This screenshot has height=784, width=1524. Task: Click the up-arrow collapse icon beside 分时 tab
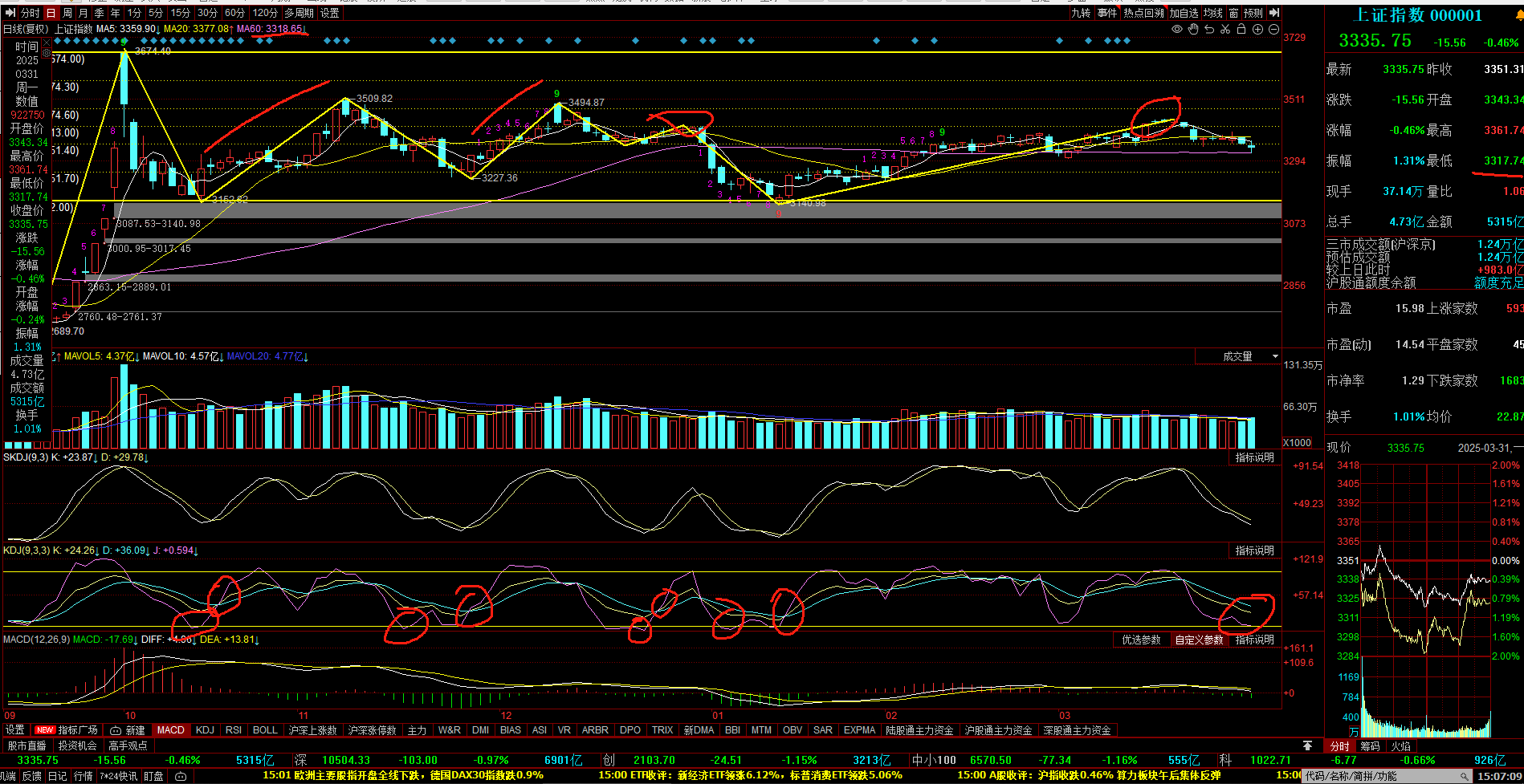coord(1308,745)
